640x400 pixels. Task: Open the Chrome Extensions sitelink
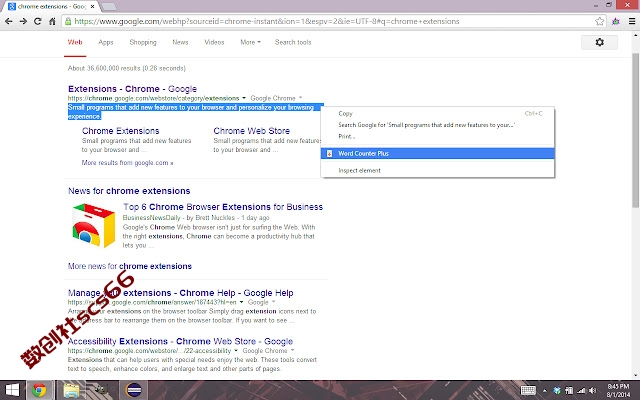pos(120,131)
